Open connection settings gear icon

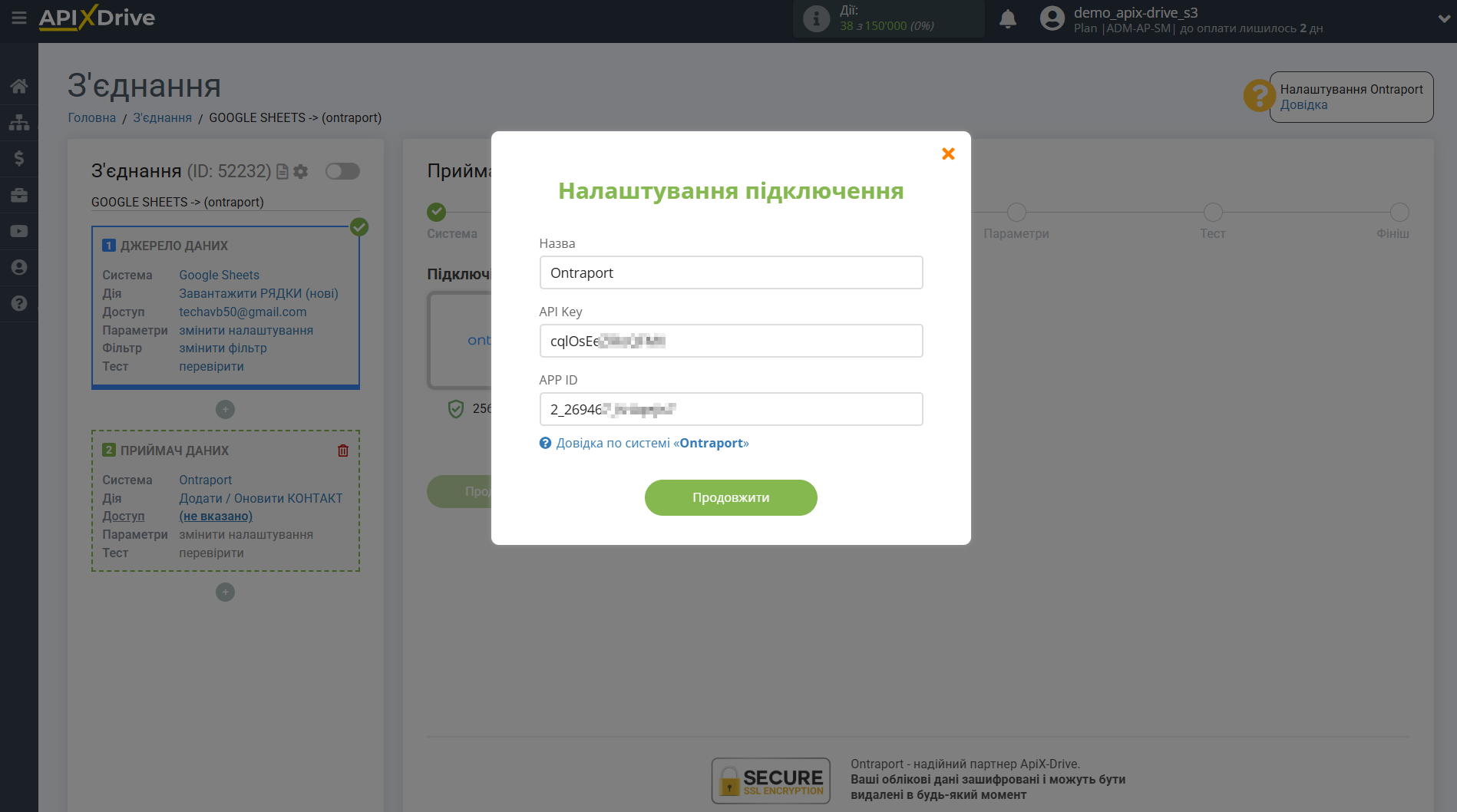click(301, 171)
